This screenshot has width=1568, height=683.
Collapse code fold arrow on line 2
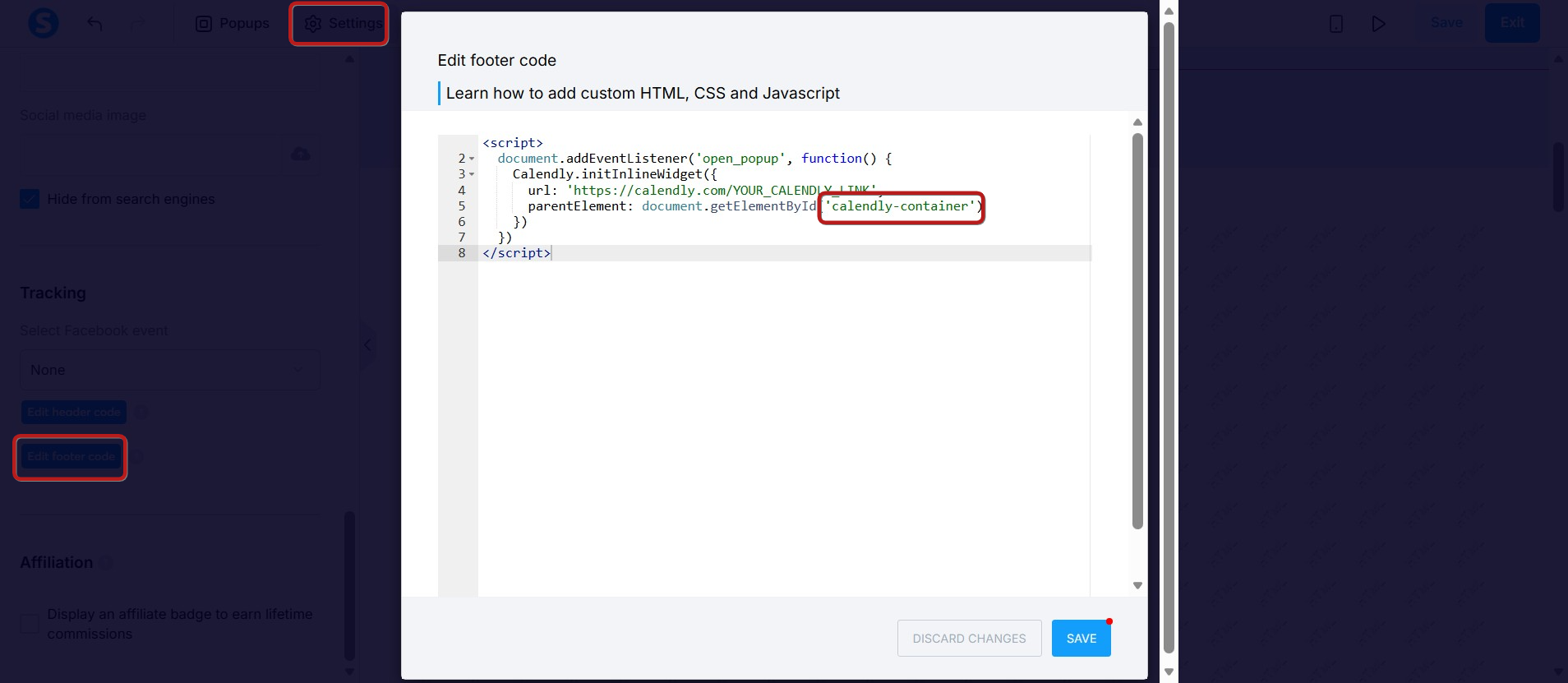(472, 159)
